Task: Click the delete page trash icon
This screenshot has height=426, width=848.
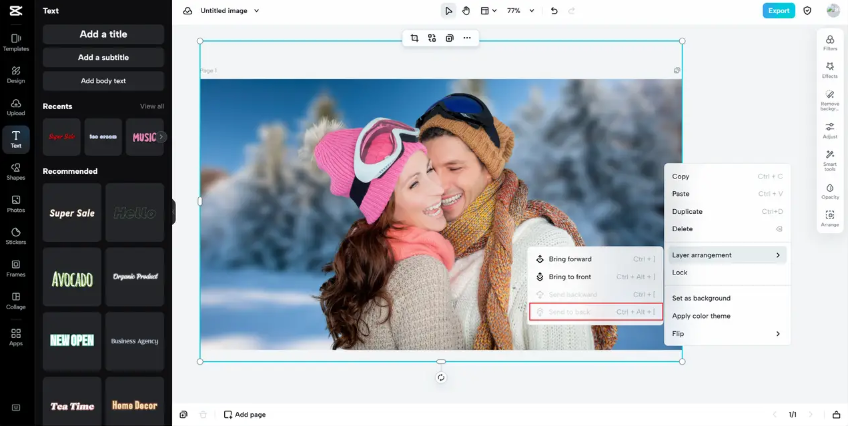Action: [203, 415]
